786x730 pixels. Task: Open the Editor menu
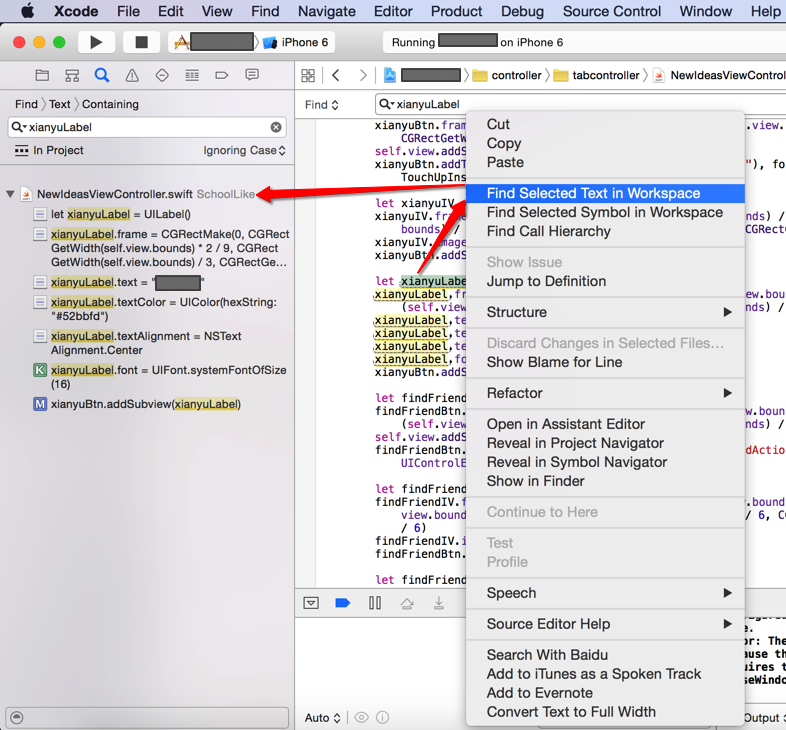[x=393, y=11]
